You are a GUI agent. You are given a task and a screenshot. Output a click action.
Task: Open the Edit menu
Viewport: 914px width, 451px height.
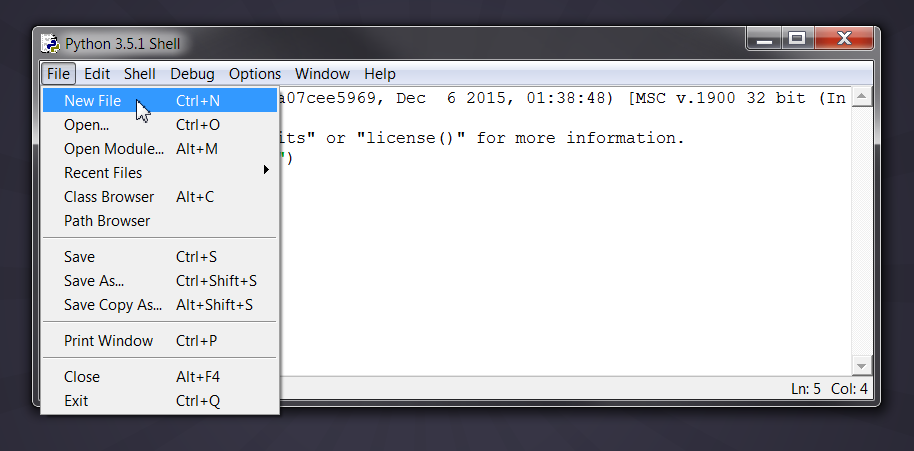[x=97, y=74]
